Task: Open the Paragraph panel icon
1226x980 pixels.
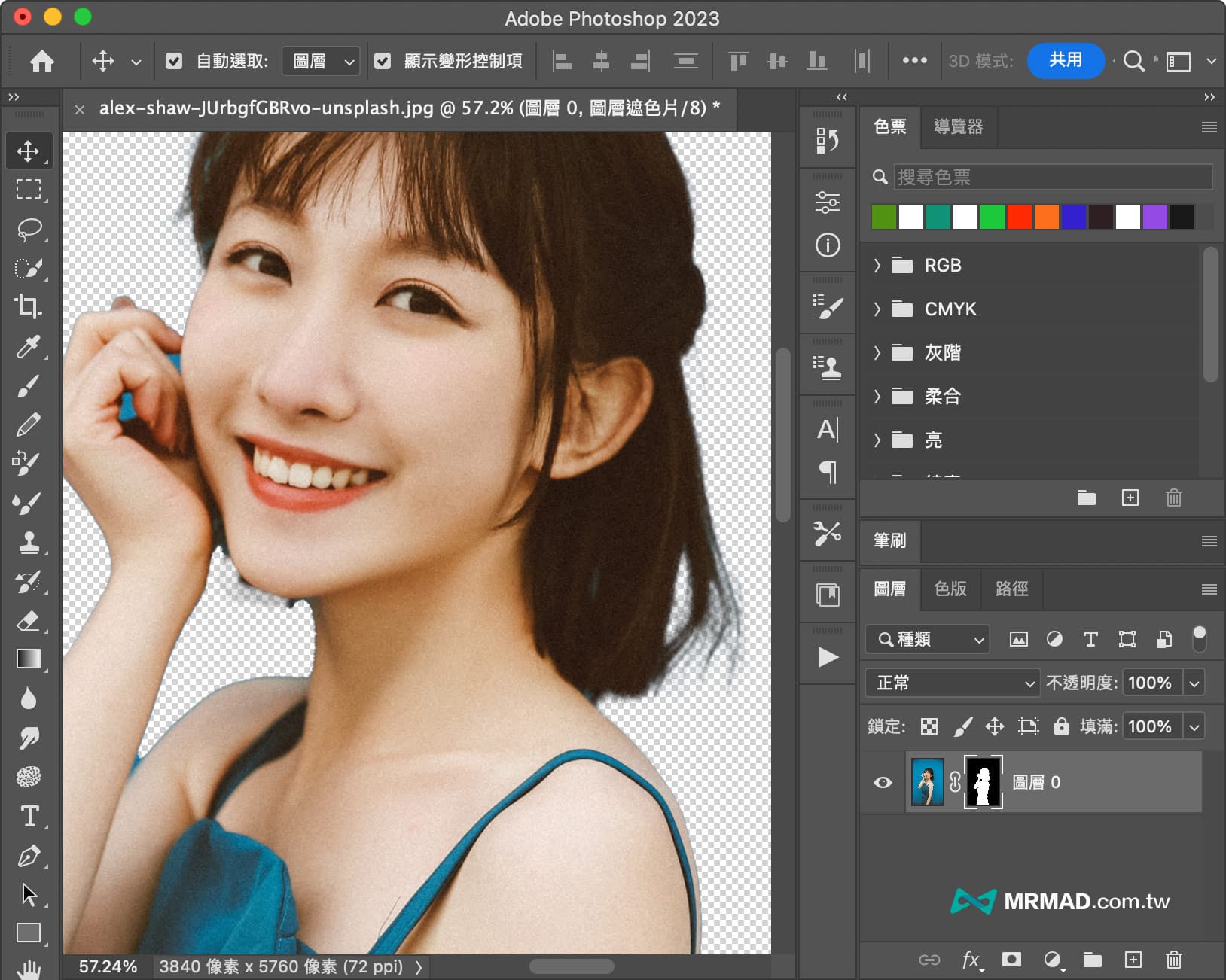Action: 828,473
